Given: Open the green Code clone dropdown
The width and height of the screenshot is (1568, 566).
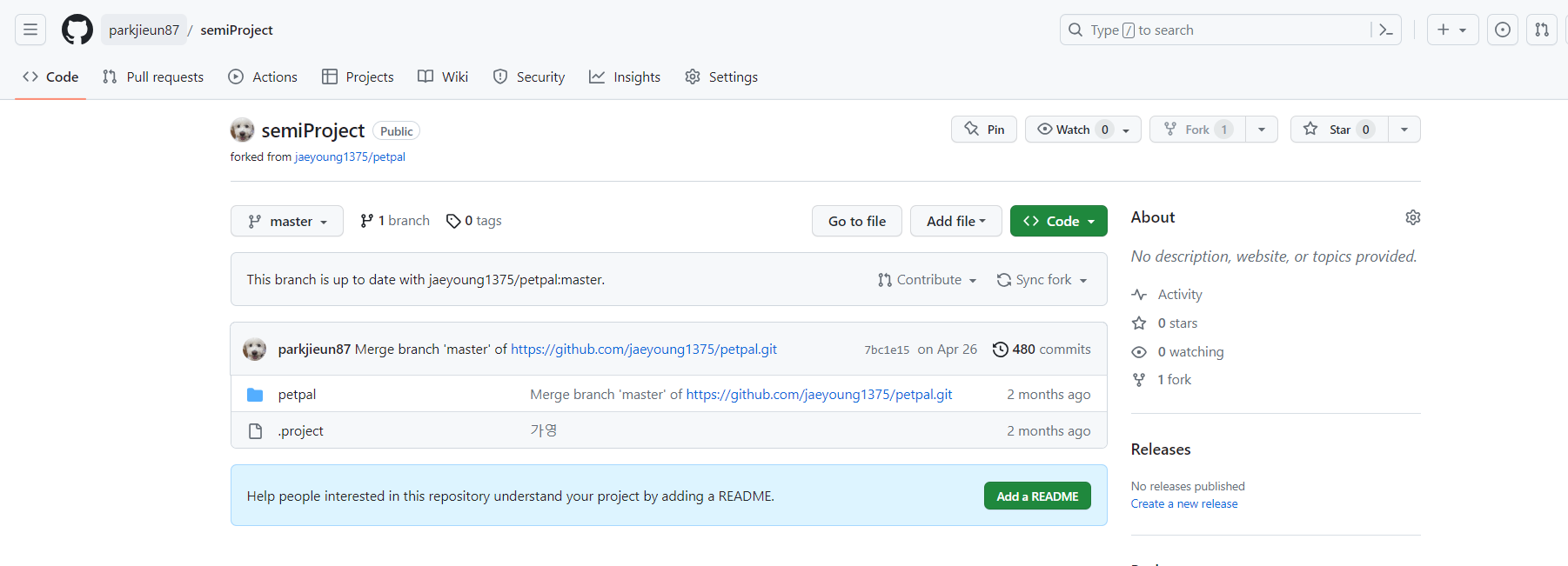Looking at the screenshot, I should point(1059,221).
